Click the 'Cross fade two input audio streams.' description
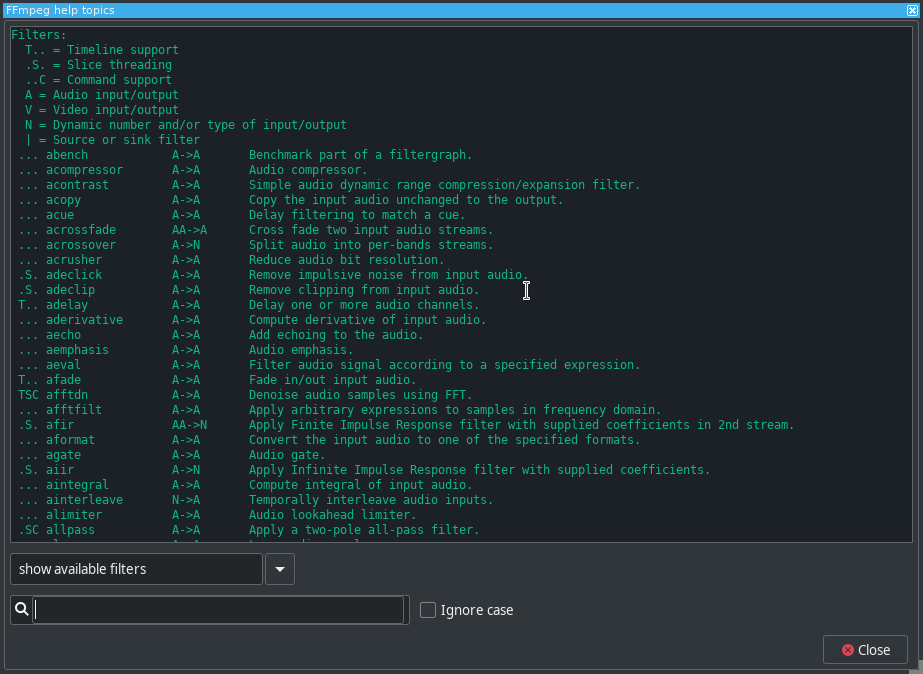Image resolution: width=923 pixels, height=674 pixels. click(371, 230)
